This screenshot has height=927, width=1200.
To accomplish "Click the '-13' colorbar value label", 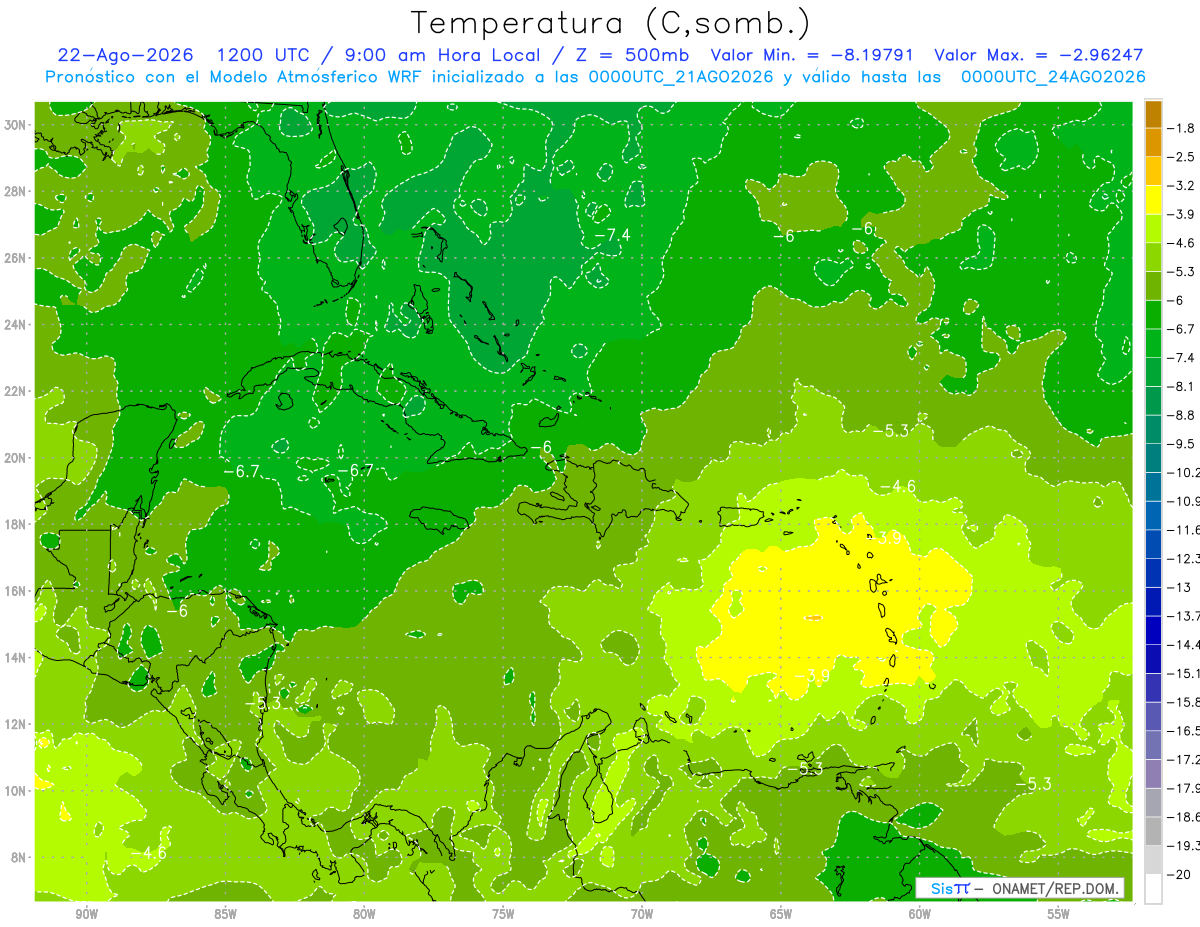I will tap(1179, 587).
